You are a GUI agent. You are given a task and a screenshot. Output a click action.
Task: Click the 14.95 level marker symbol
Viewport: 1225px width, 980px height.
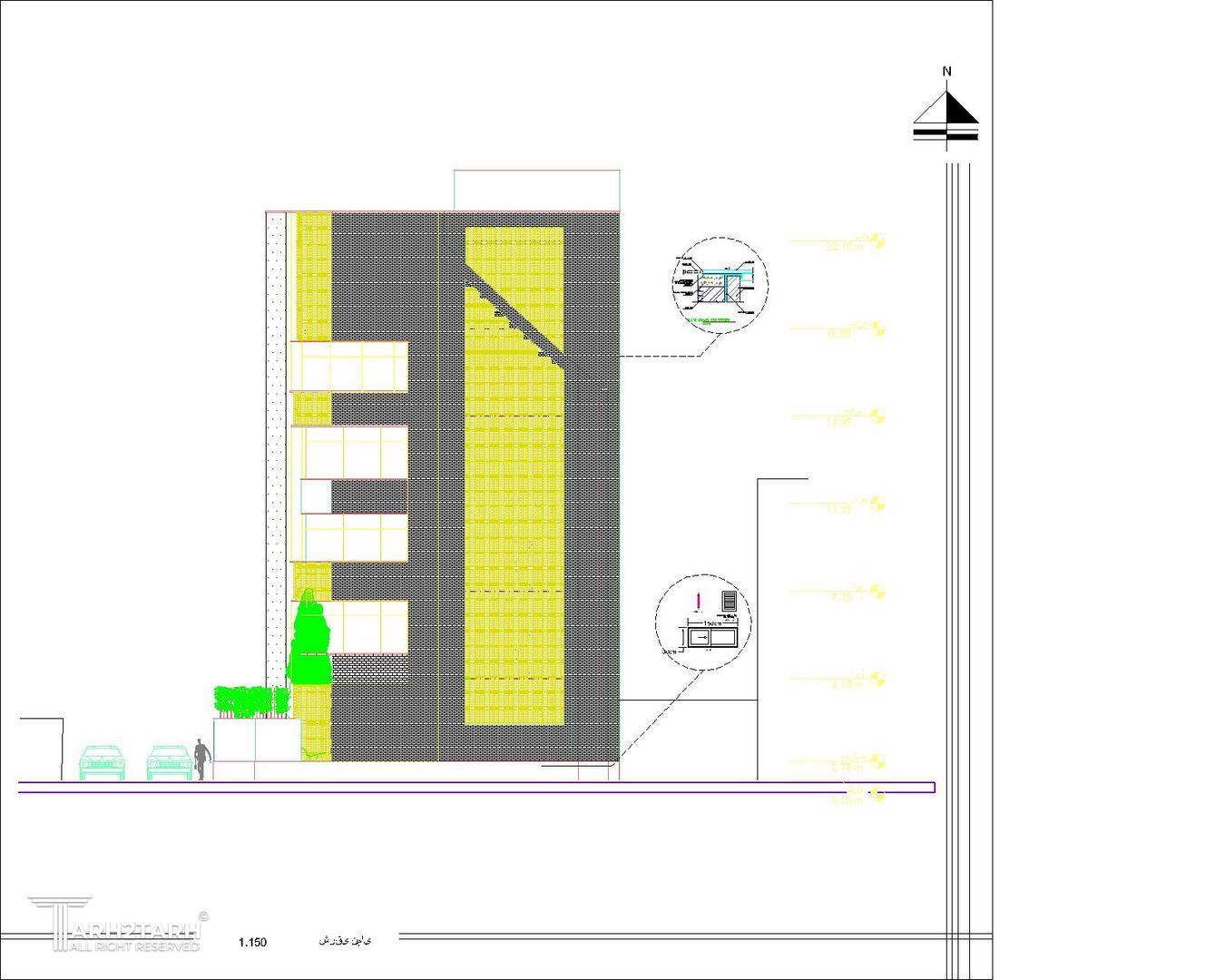[877, 416]
